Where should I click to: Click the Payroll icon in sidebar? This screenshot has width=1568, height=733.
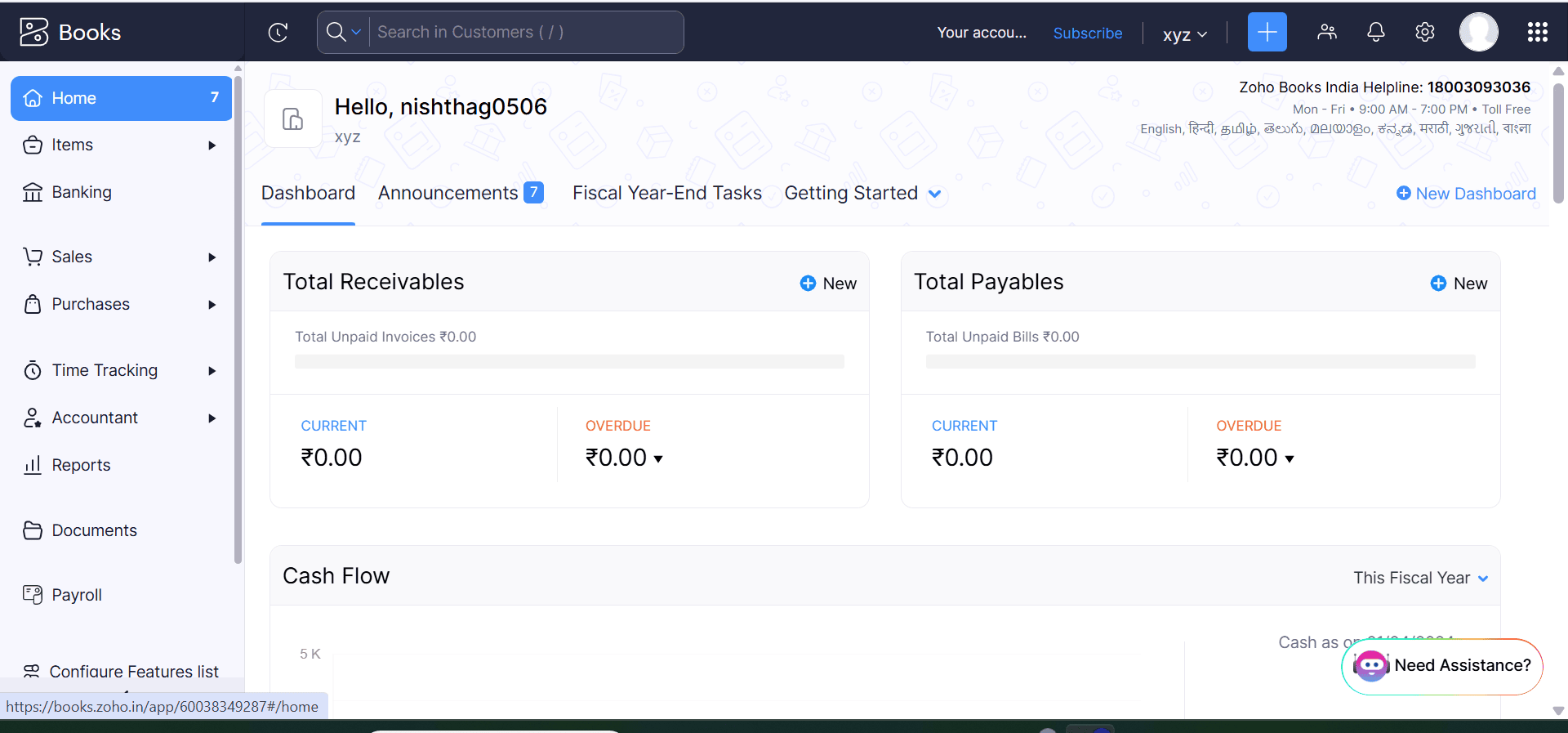pos(33,595)
